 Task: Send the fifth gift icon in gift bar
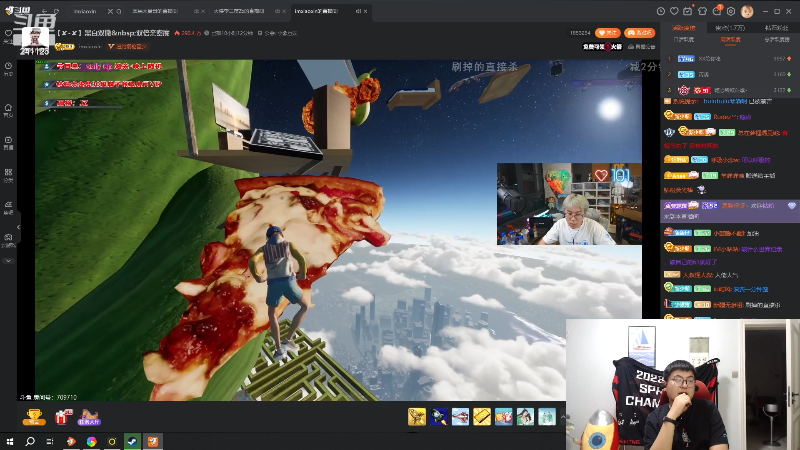[x=503, y=417]
